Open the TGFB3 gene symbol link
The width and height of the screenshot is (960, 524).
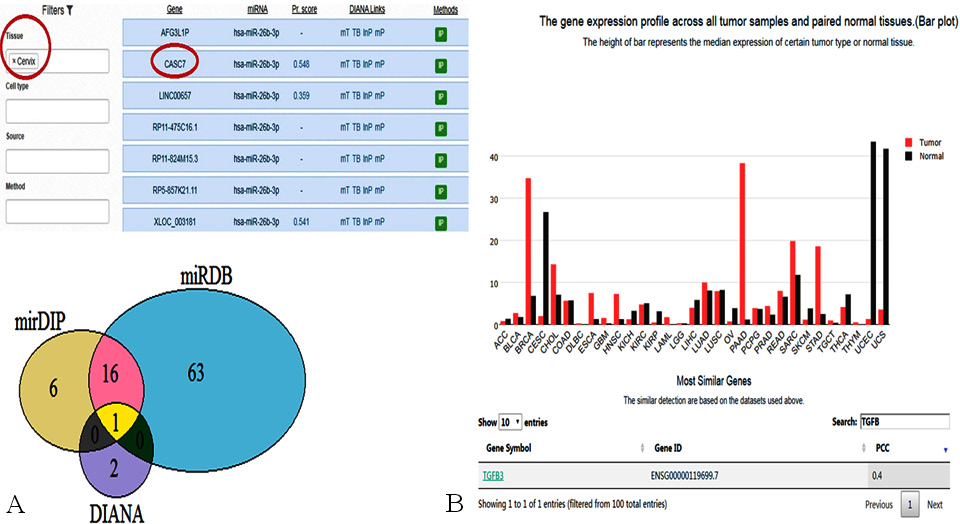[x=493, y=476]
